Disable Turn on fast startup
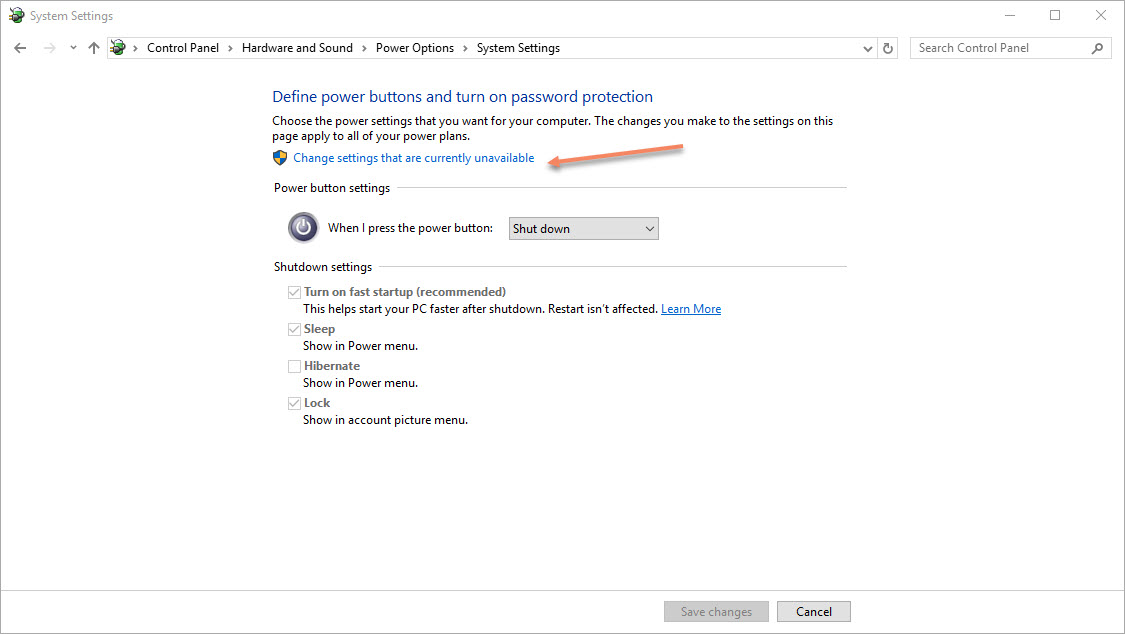 tap(295, 292)
